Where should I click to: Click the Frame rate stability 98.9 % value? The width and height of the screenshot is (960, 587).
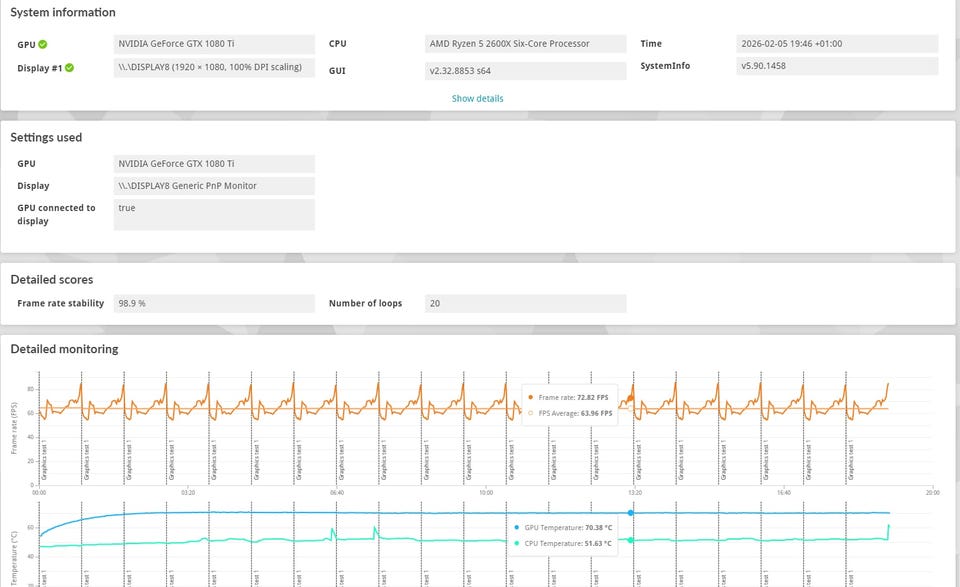click(x=214, y=303)
